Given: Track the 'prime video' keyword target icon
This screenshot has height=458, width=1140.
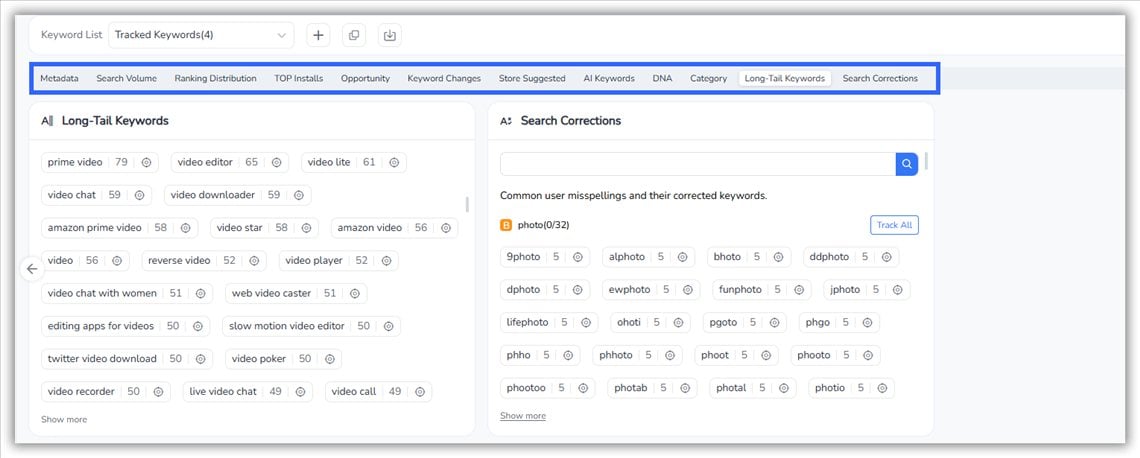Looking at the screenshot, I should click(146, 163).
